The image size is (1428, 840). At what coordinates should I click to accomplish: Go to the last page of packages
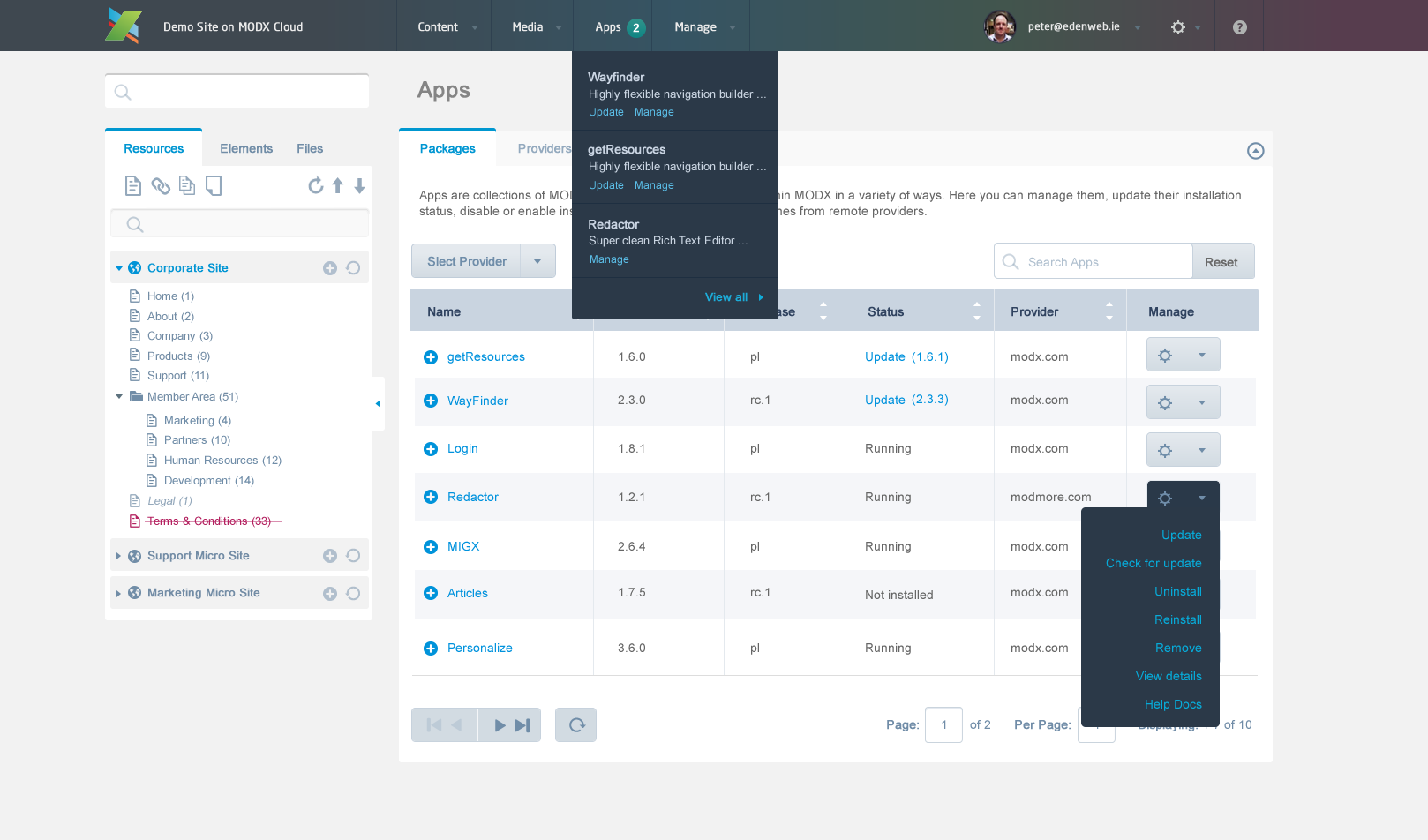523,725
